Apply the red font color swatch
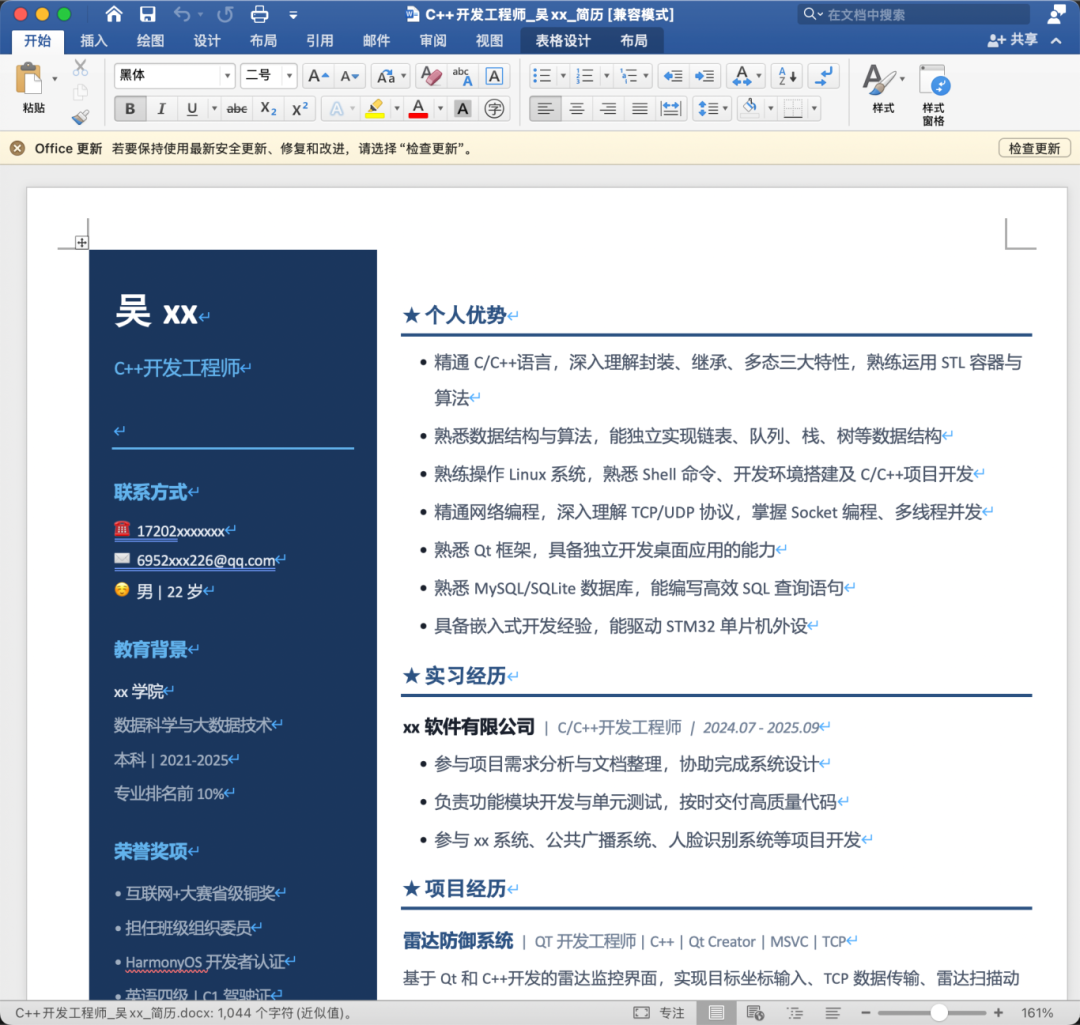Screen dimensions: 1080x1025 (x=417, y=108)
